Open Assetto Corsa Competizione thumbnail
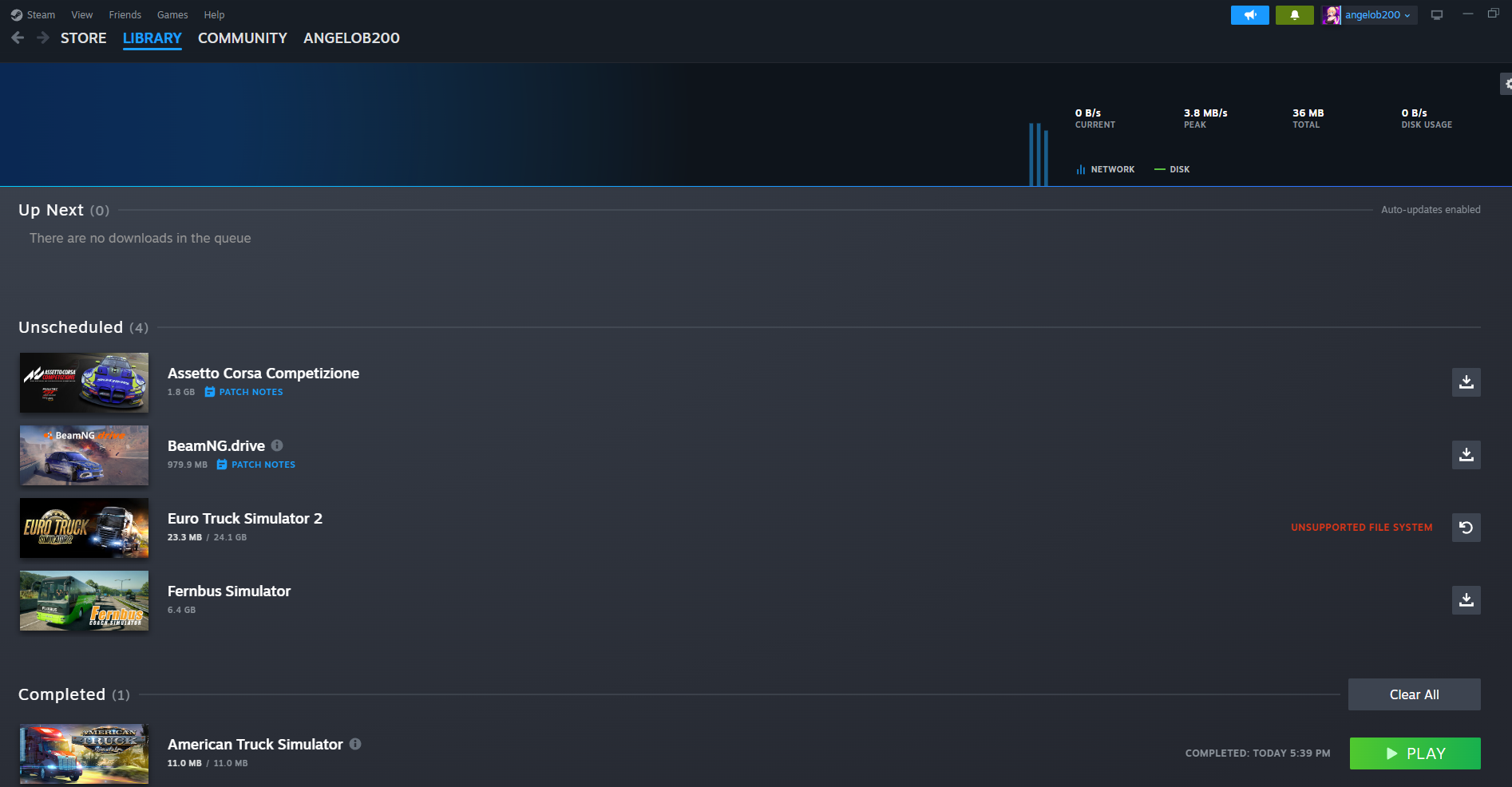 [84, 382]
